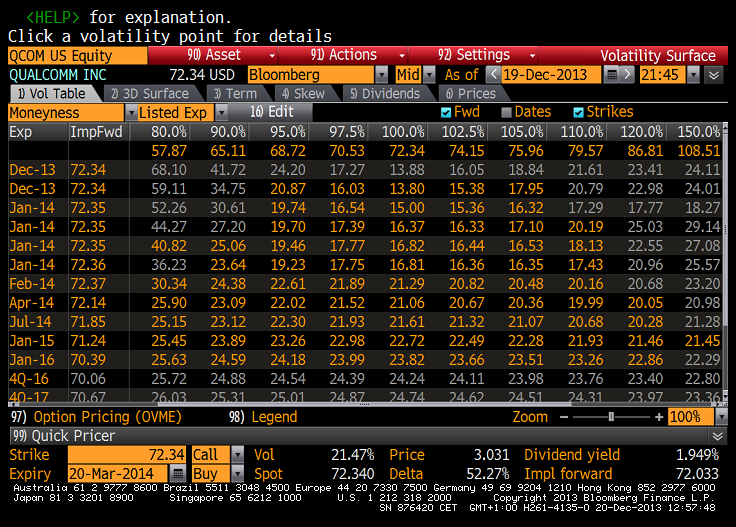Screen dimensions: 736x527
Task: Open the 92) Settings menu
Action: [x=474, y=55]
